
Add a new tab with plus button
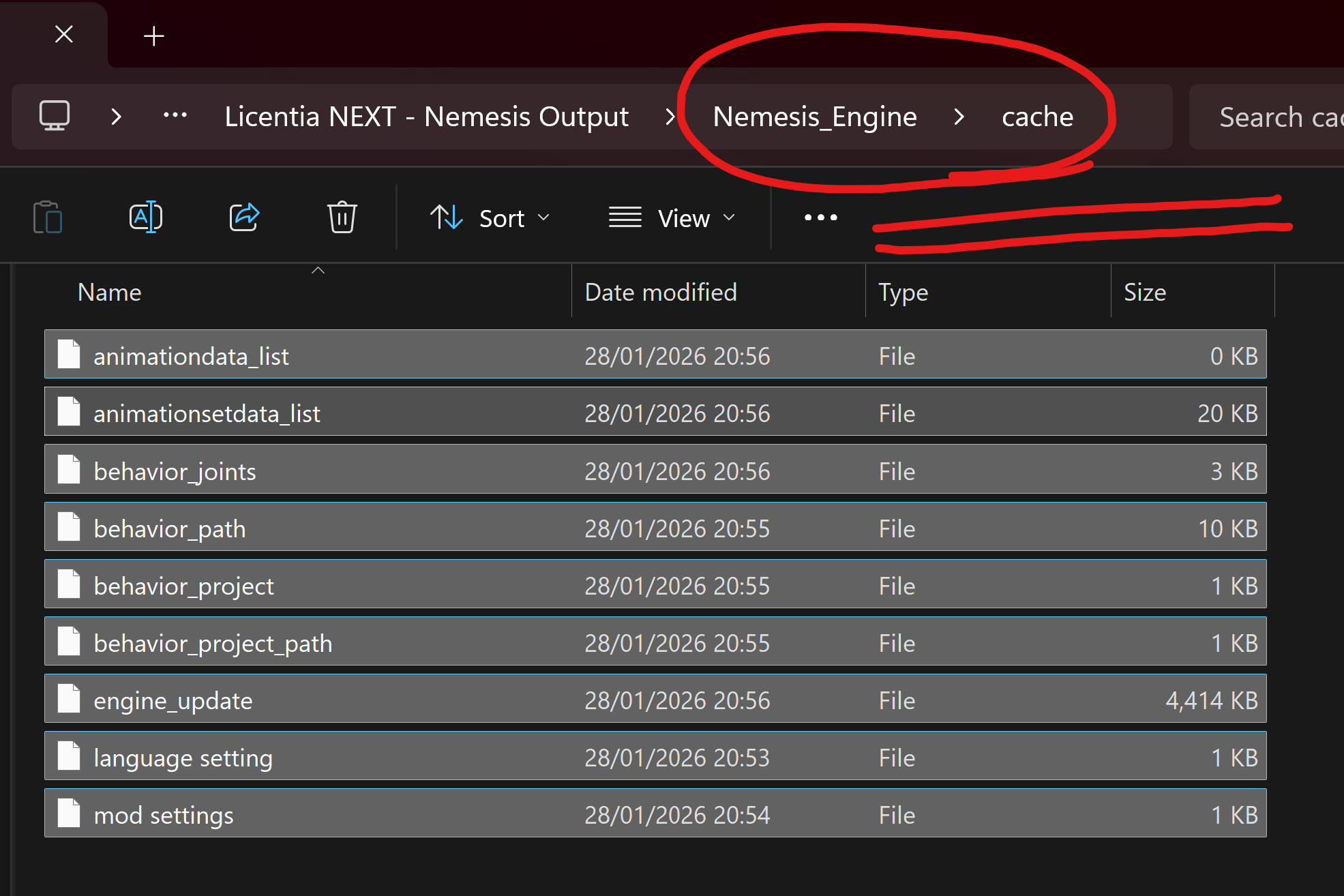pos(154,35)
